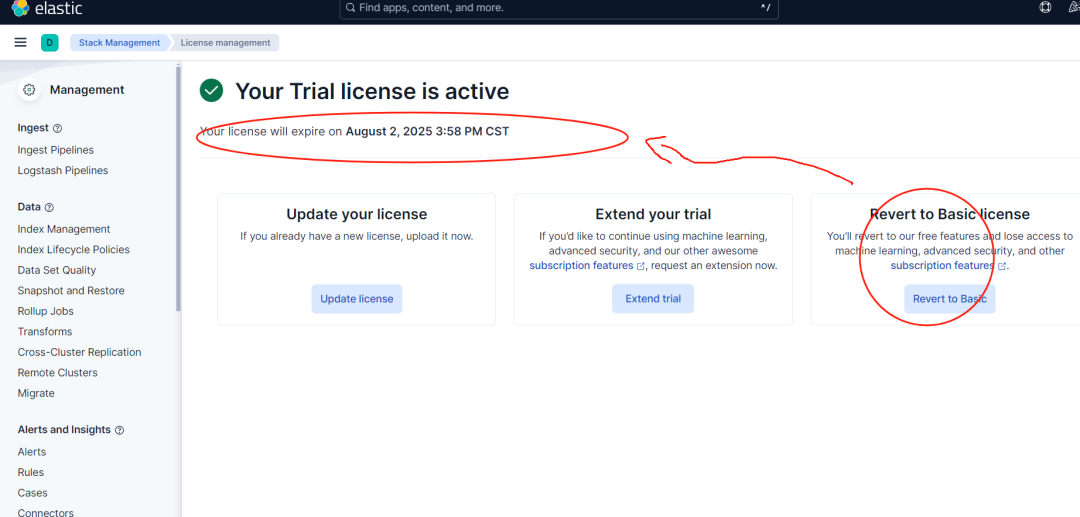Click the sidebar vertical scrollbar
Screen dimensions: 1080x517
pos(178,189)
